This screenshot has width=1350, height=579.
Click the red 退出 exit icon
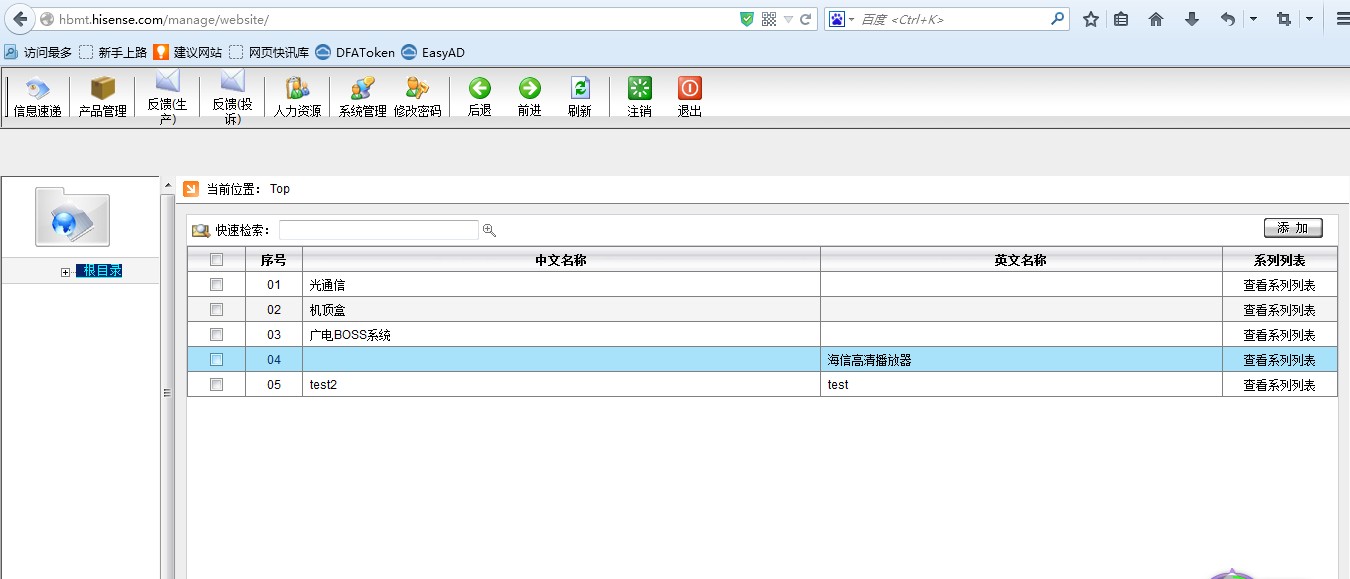coord(690,88)
